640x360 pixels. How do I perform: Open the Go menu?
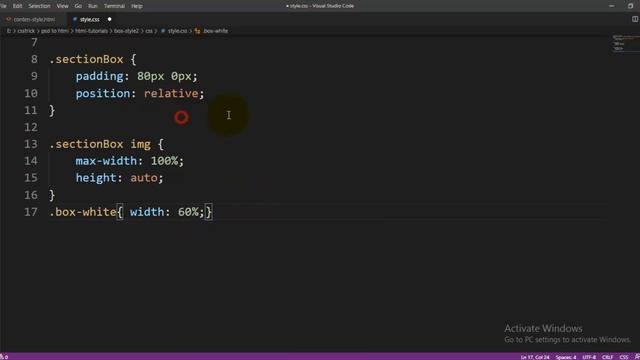tap(78, 6)
